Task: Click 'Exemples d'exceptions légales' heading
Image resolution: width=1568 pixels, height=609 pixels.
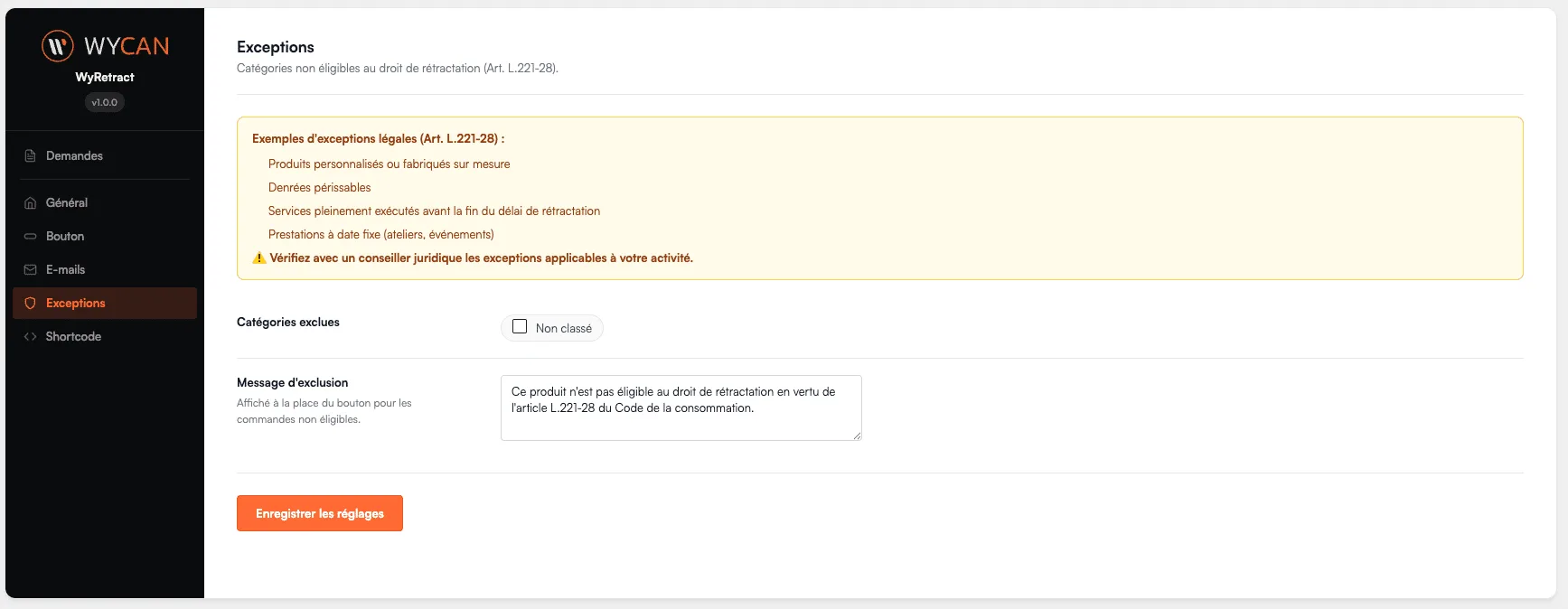Action: pyautogui.click(x=379, y=138)
